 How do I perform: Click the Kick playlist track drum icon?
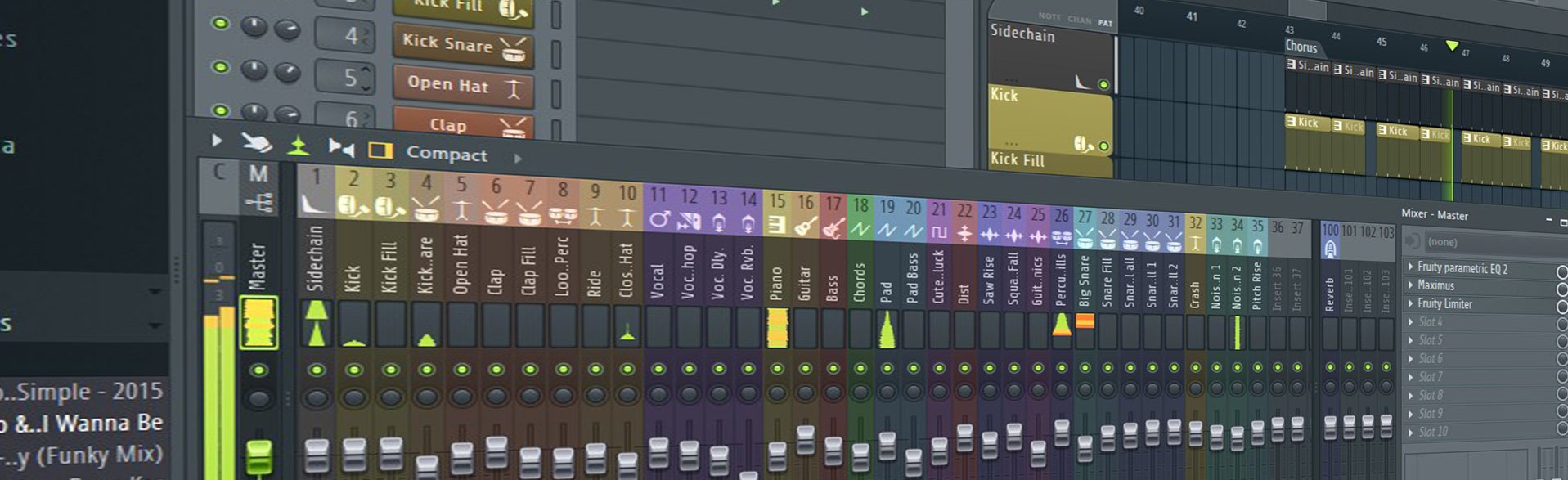click(x=1084, y=145)
